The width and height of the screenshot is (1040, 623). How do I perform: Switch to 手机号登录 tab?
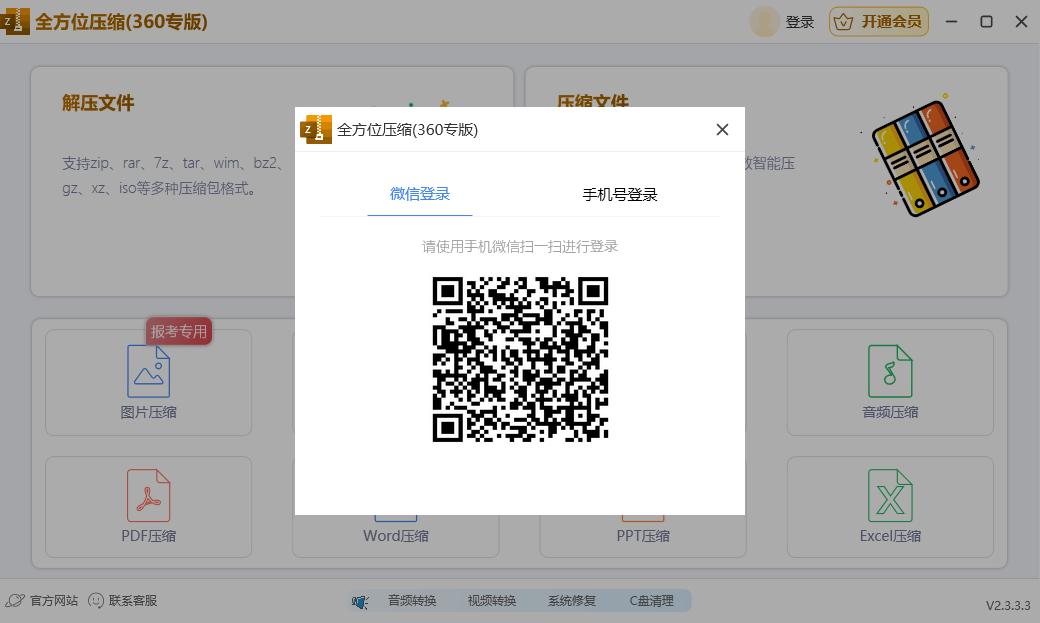tap(620, 195)
